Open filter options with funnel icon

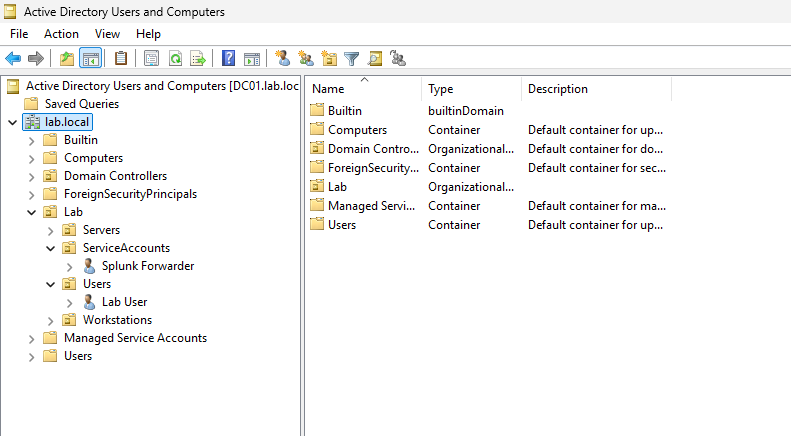[x=352, y=59]
